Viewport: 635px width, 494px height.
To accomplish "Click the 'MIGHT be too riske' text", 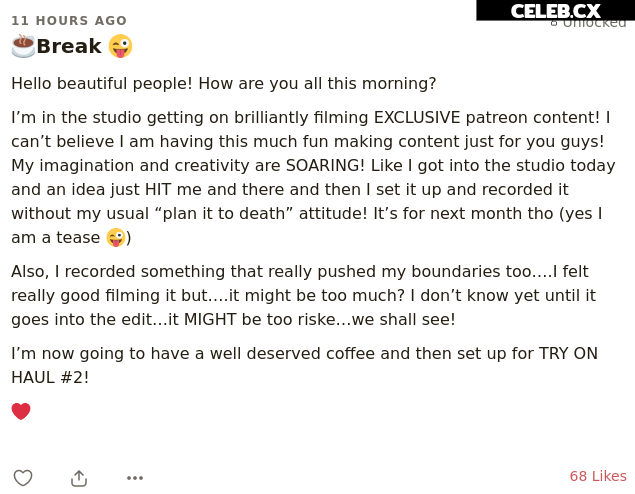I will pyautogui.click(x=260, y=319).
